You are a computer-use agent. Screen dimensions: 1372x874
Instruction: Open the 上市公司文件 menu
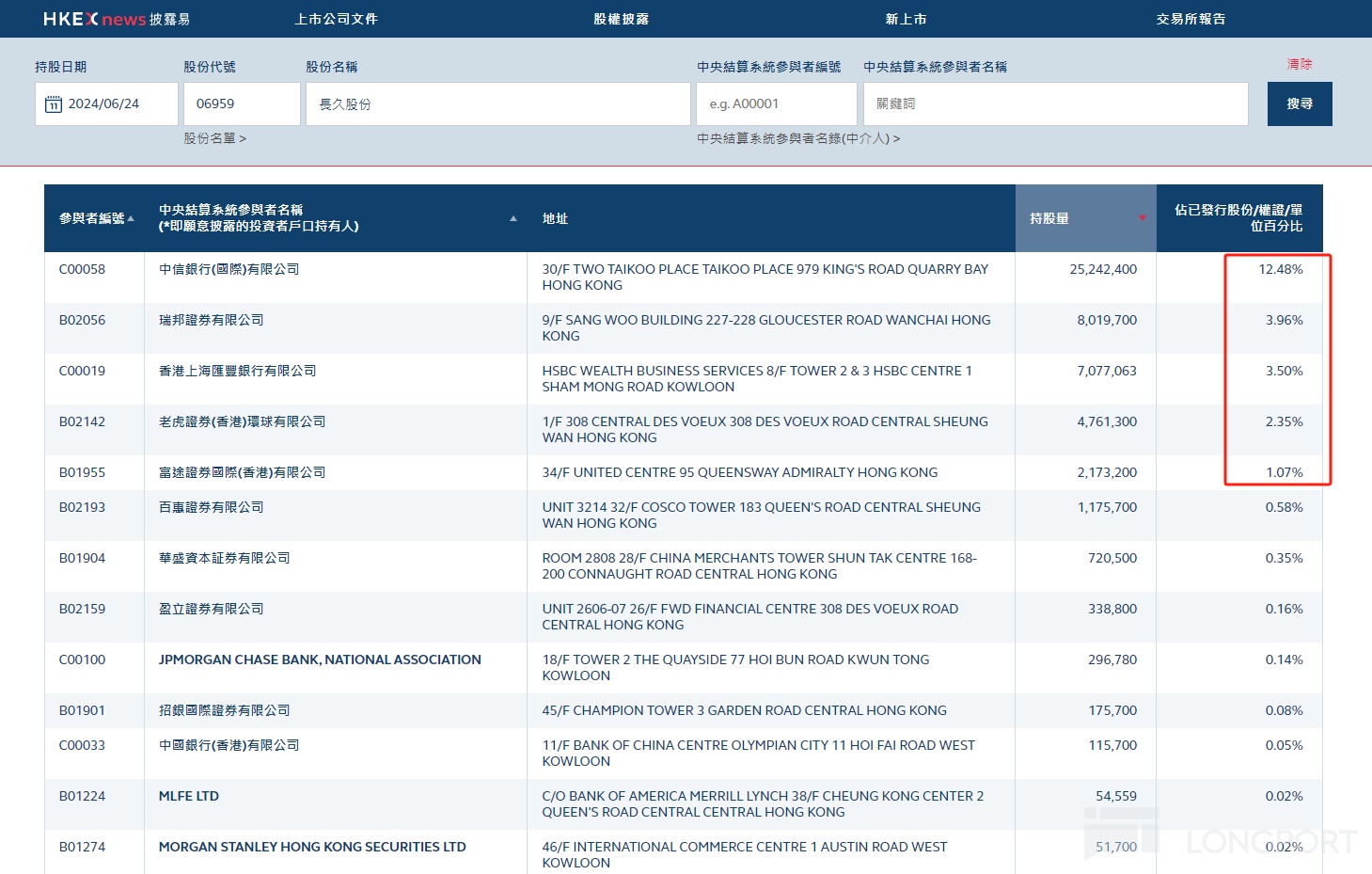click(x=336, y=19)
